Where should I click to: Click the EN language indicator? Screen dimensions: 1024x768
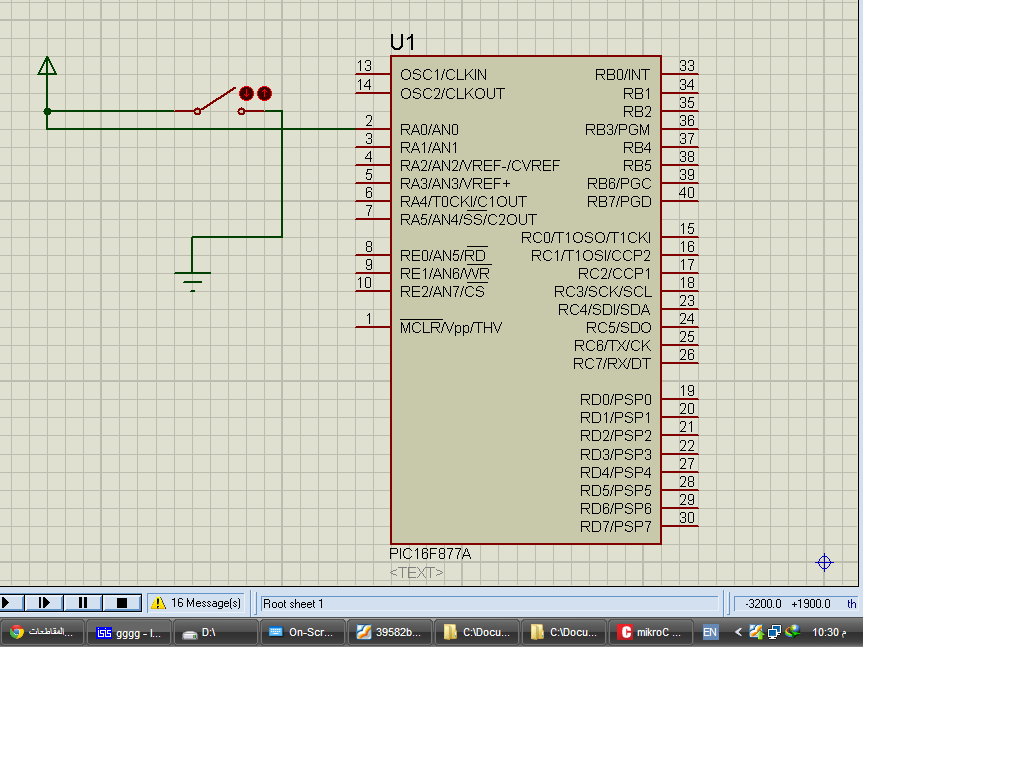tap(710, 632)
